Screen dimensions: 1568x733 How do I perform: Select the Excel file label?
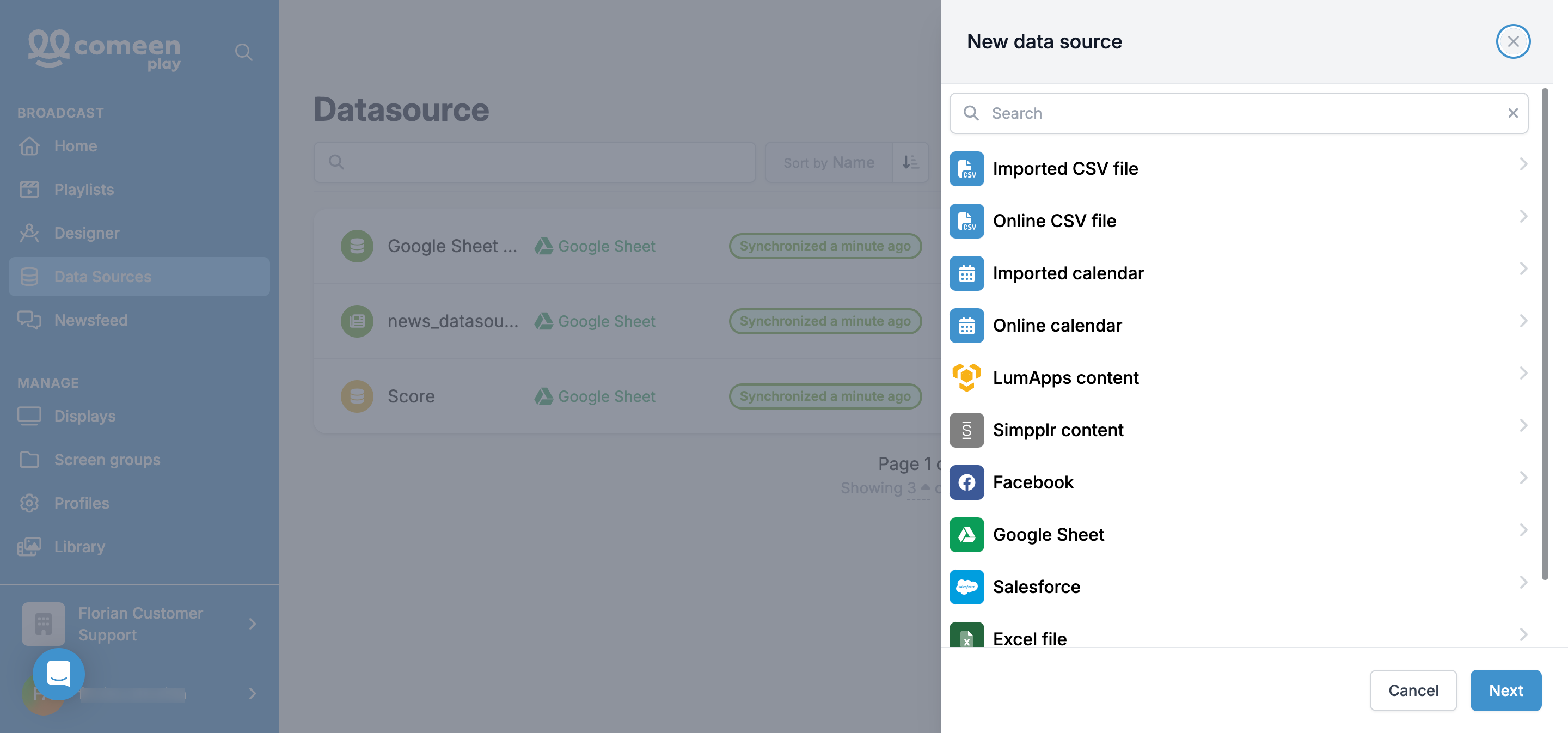(x=1030, y=639)
